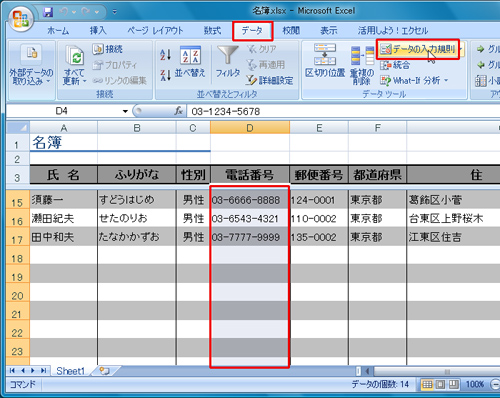Switch to Normal view icon
This screenshot has width=500, height=398.
point(427,385)
